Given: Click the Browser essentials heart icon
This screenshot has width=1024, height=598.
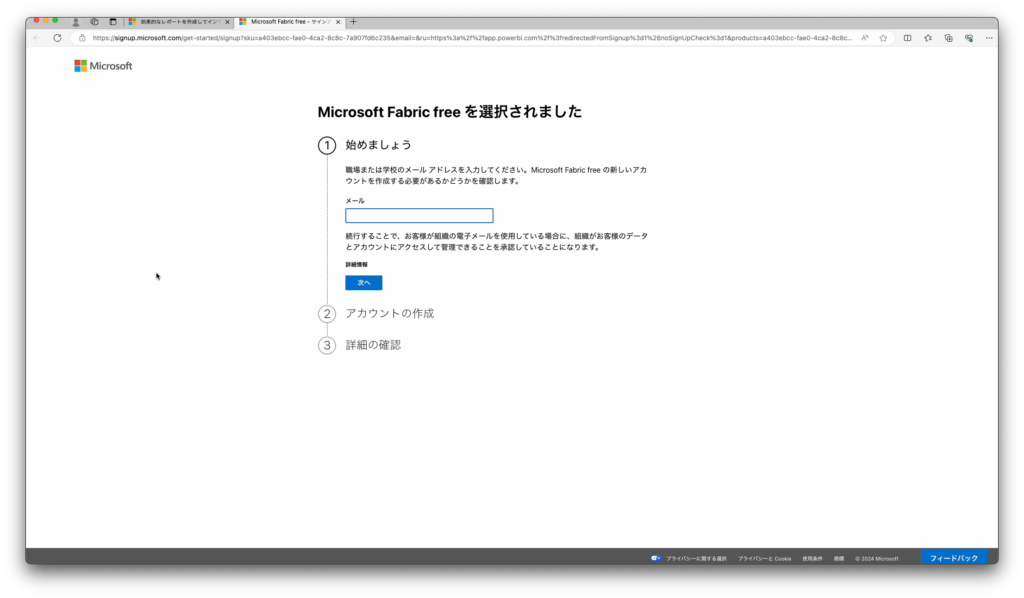Looking at the screenshot, I should (968, 38).
